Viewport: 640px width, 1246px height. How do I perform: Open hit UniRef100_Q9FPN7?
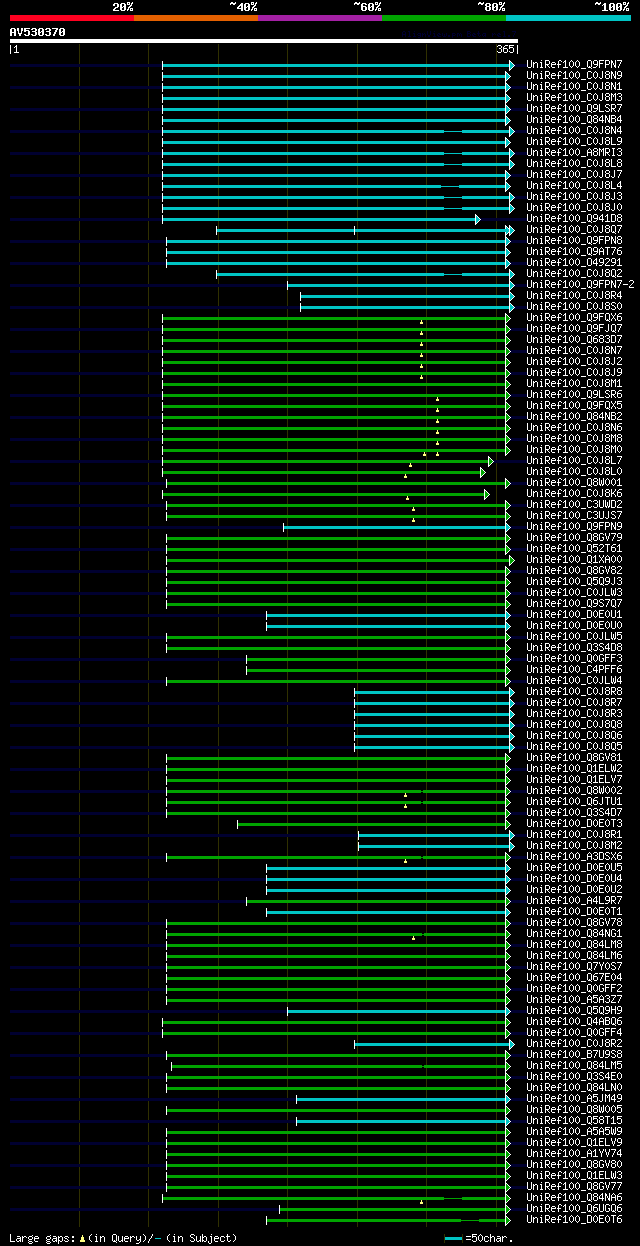[x=574, y=65]
